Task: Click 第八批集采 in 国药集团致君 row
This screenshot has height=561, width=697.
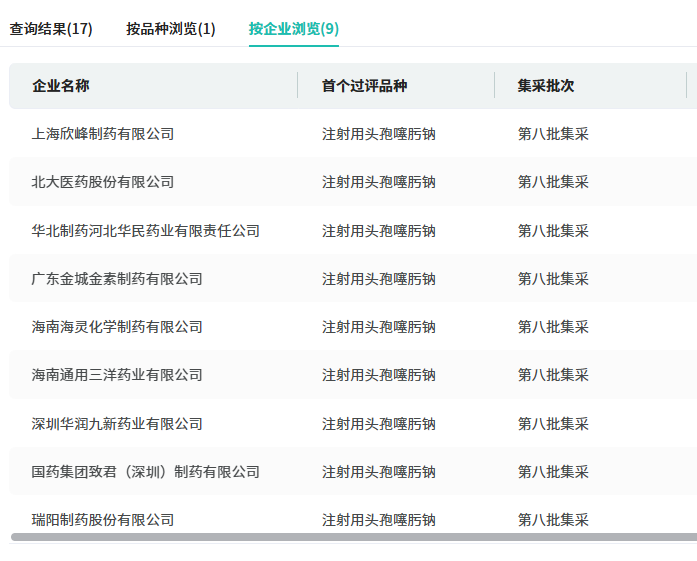Action: pyautogui.click(x=553, y=472)
